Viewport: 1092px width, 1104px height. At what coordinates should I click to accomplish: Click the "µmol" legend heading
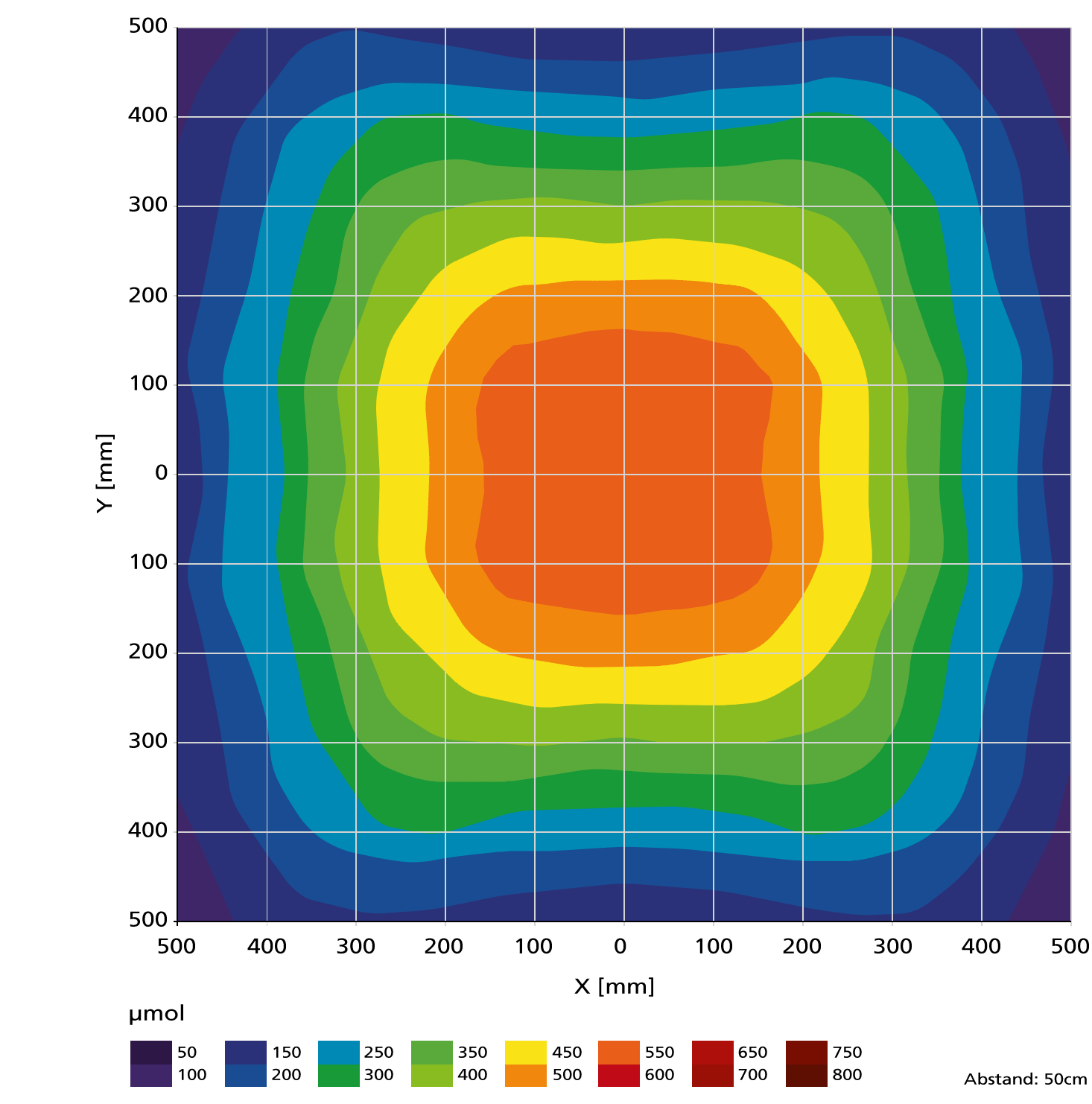[157, 1015]
